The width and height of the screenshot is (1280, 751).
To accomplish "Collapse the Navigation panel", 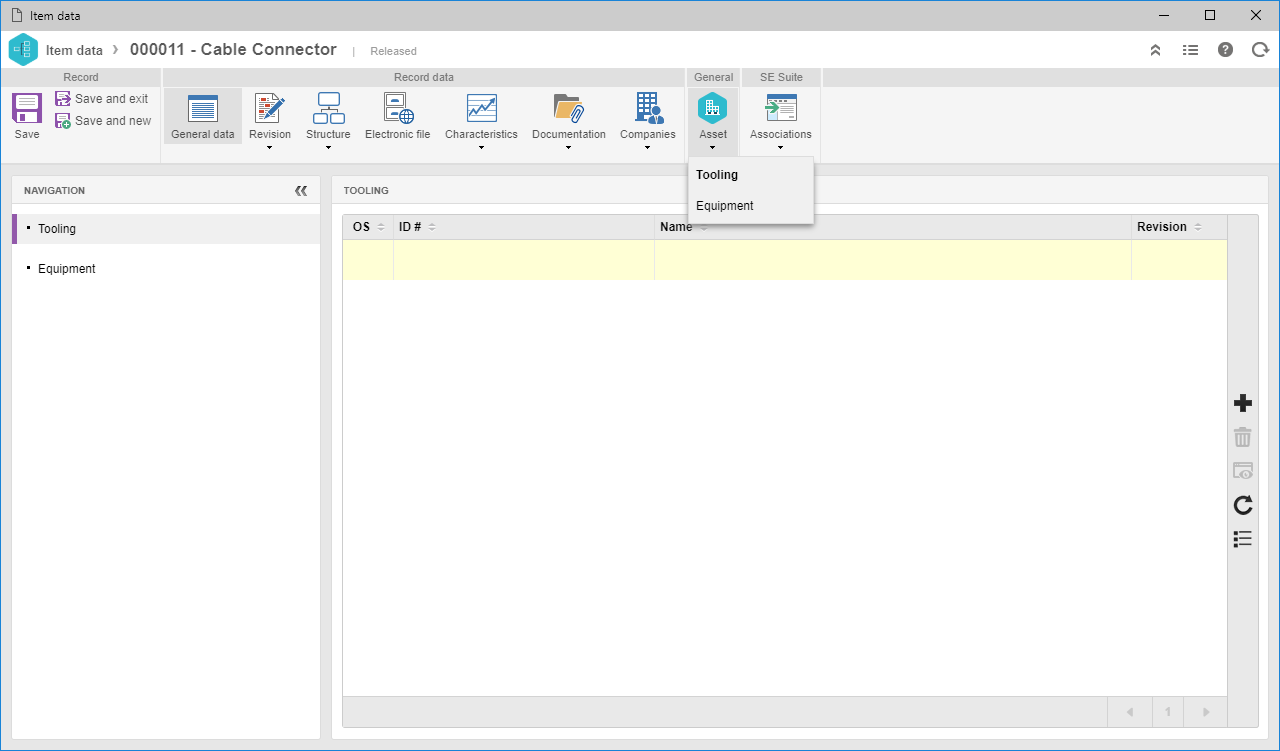I will pyautogui.click(x=301, y=191).
